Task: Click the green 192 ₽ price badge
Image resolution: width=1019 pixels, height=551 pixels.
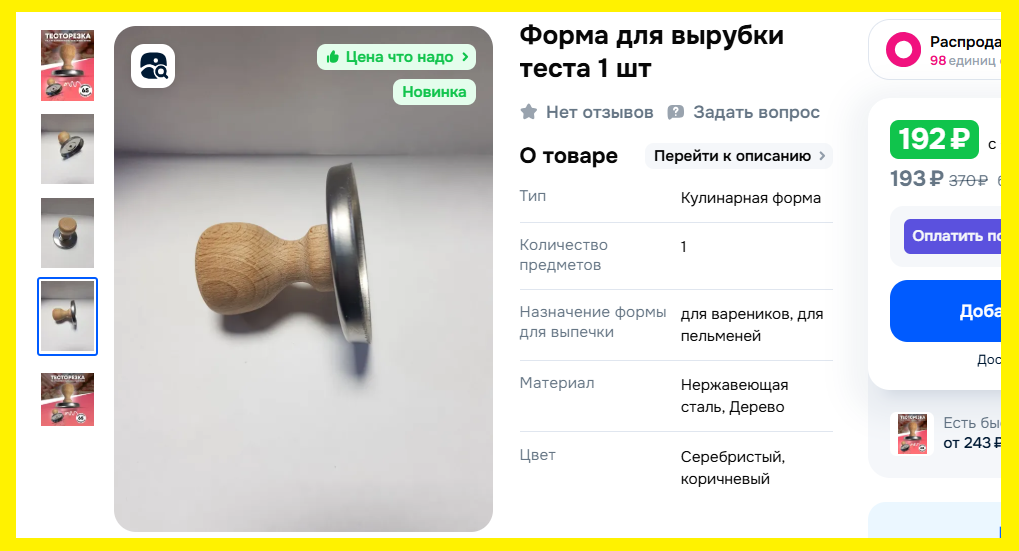Action: (934, 139)
